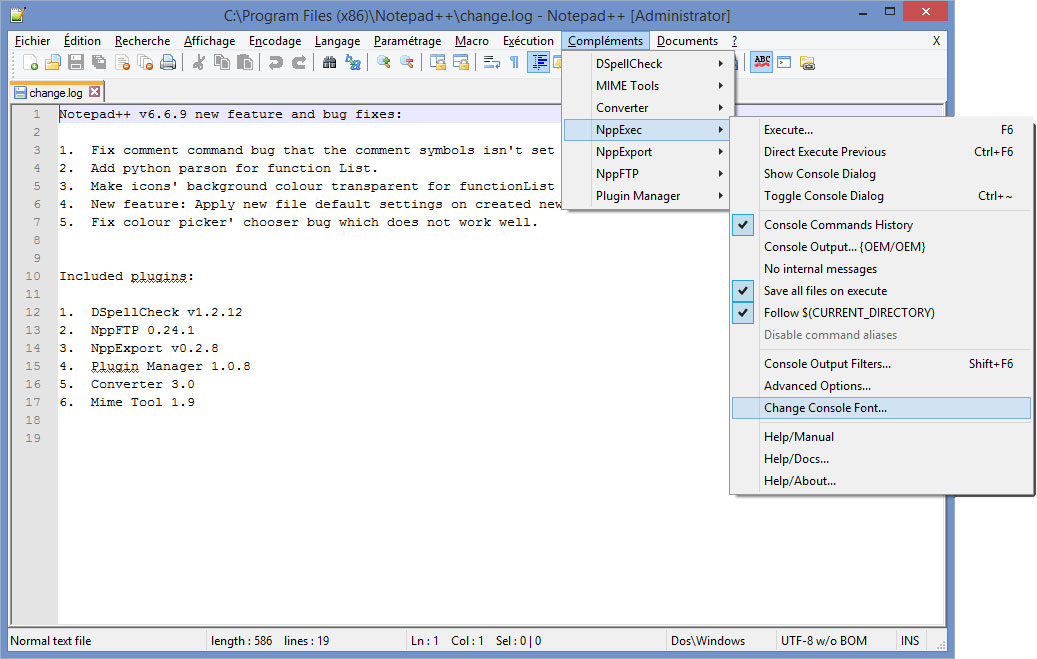1037x659 pixels.
Task: Toggle Save all files on execute
Action: pyautogui.click(x=881, y=291)
